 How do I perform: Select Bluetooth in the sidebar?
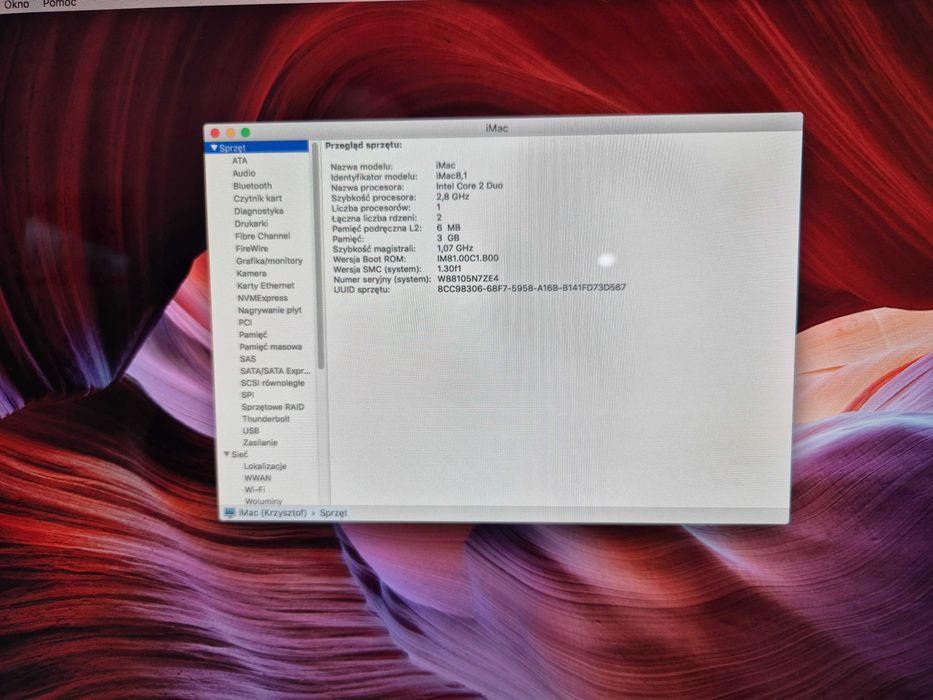pos(252,186)
